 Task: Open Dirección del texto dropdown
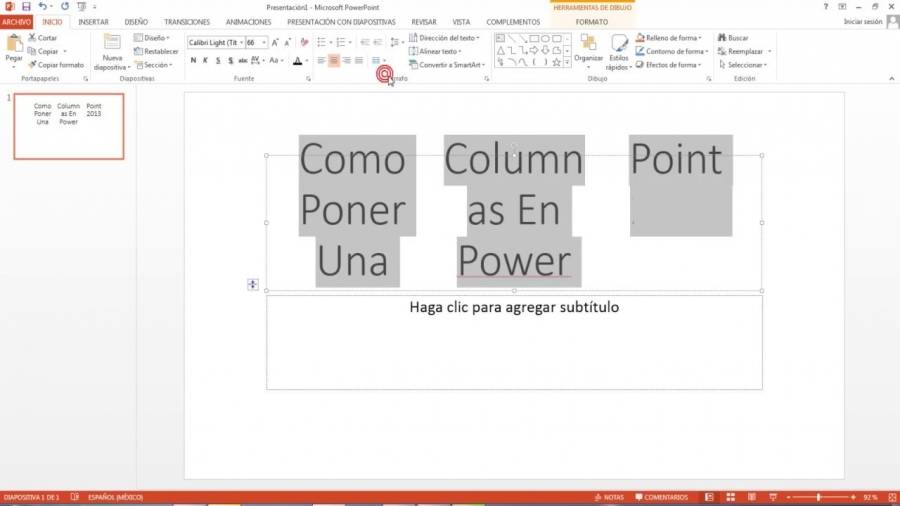coord(444,38)
